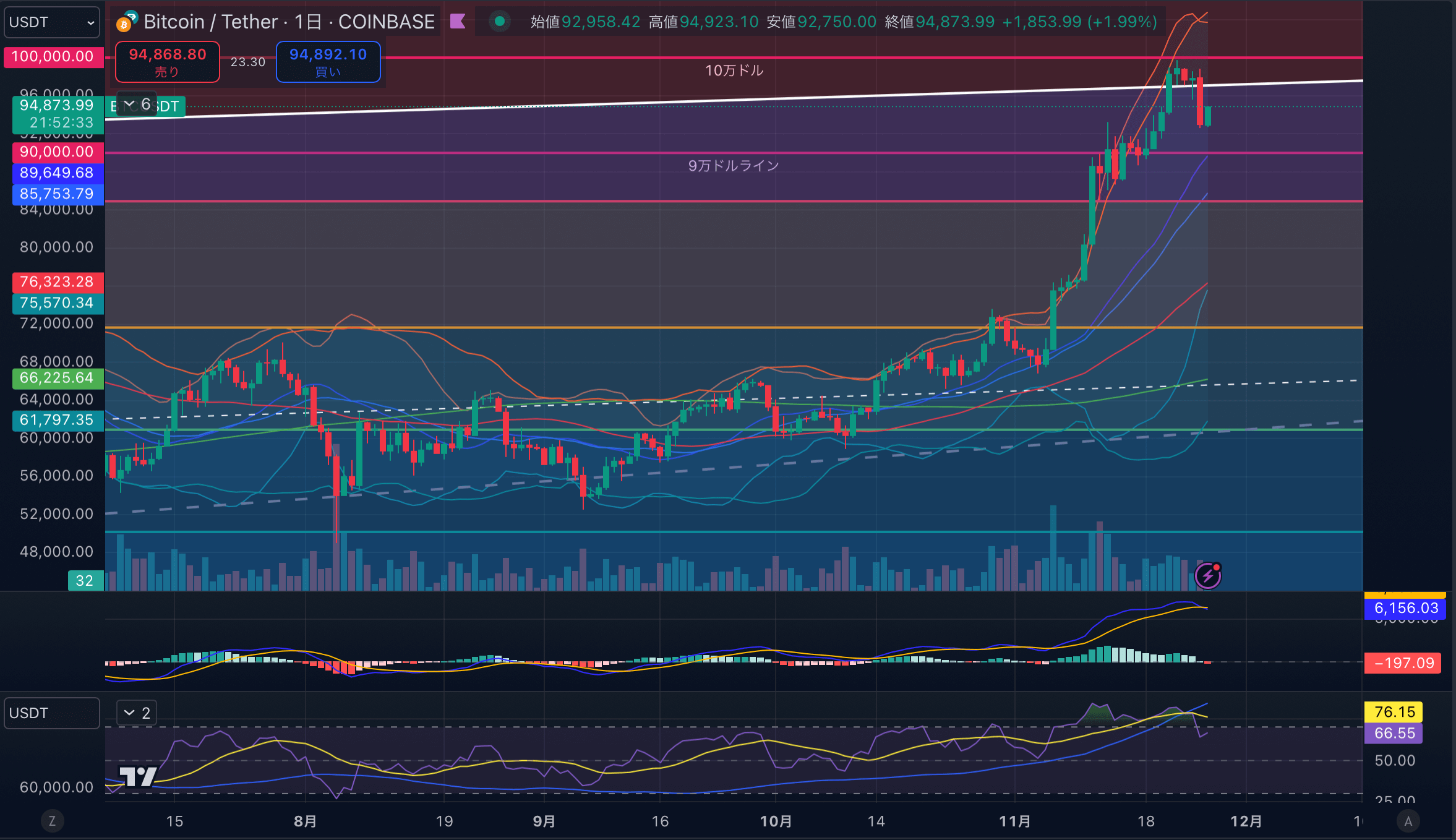This screenshot has width=1456, height=840.
Task: Click the 9月 date on time axis
Action: [x=544, y=821]
